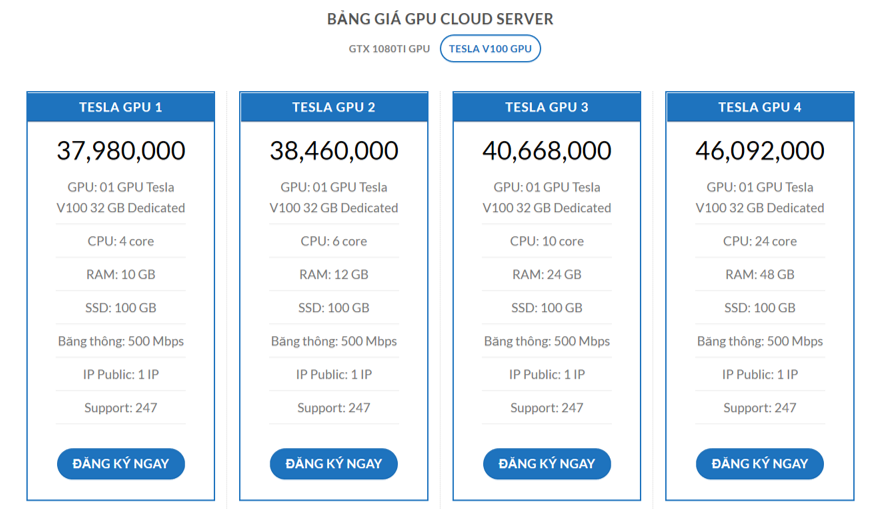Click the price 37,980,000
The height and width of the screenshot is (509, 884).
pyautogui.click(x=121, y=151)
